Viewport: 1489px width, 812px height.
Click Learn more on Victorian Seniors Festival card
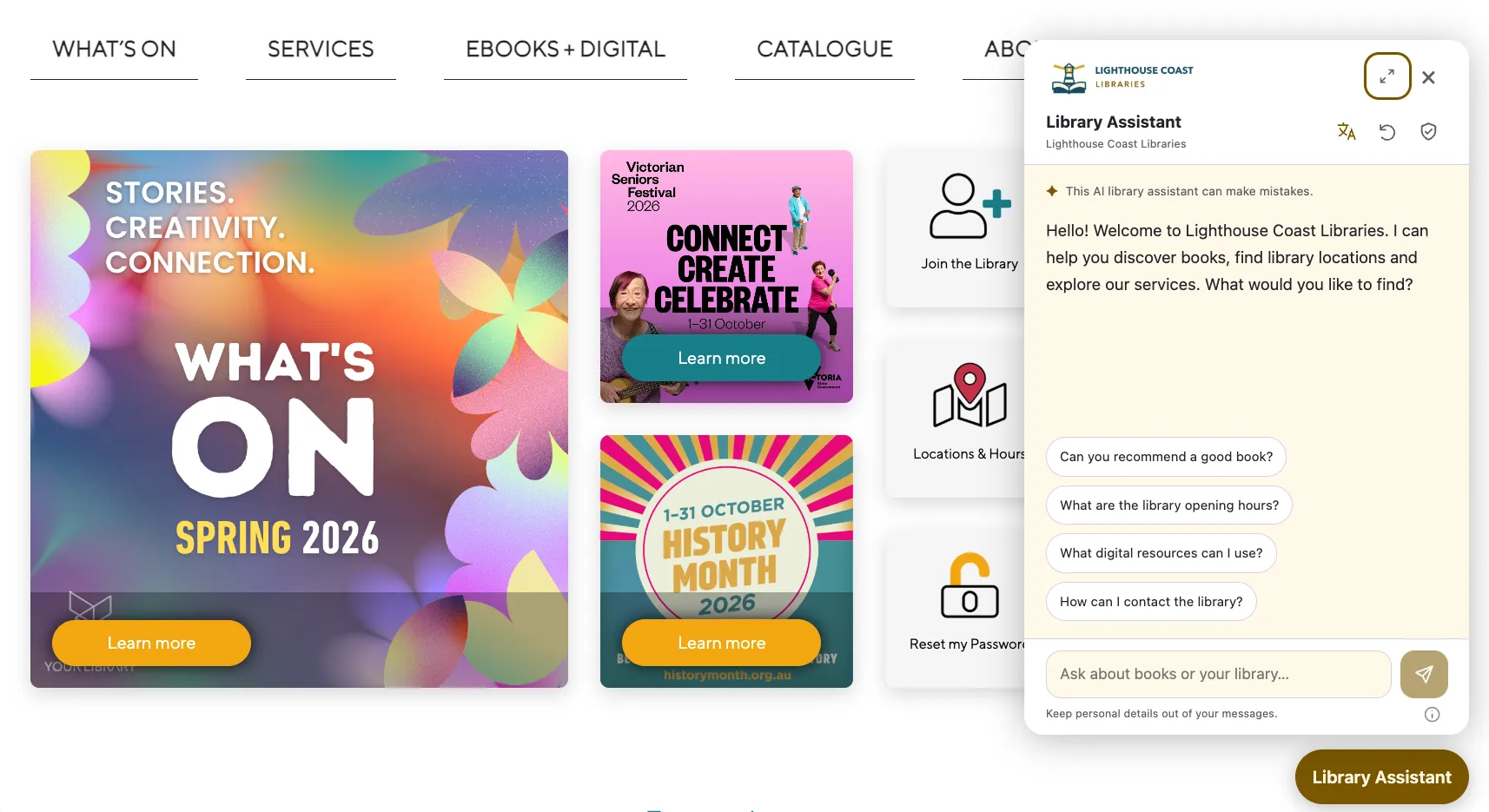721,358
